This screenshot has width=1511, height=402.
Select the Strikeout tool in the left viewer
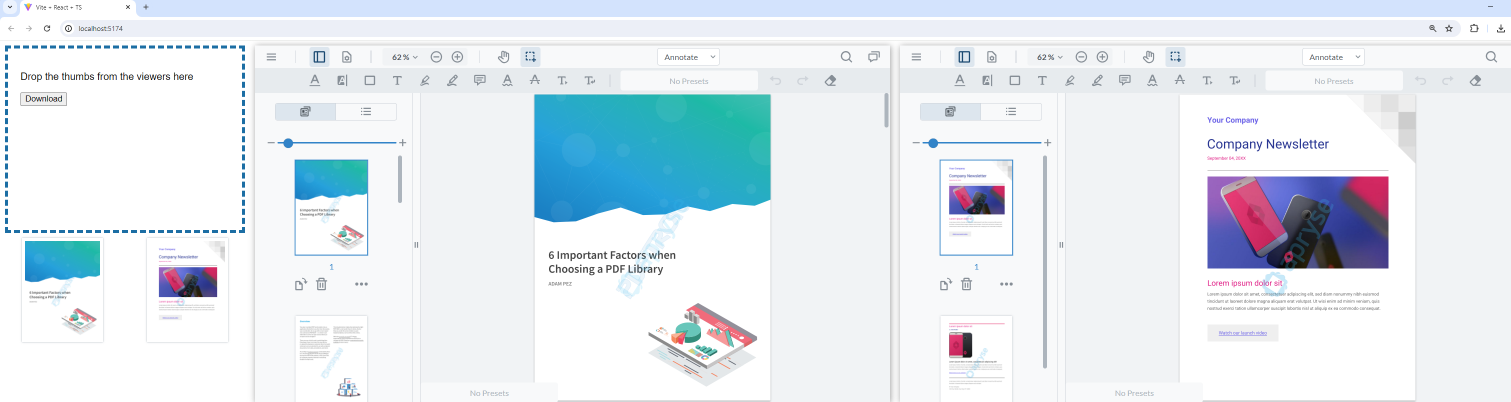[535, 80]
